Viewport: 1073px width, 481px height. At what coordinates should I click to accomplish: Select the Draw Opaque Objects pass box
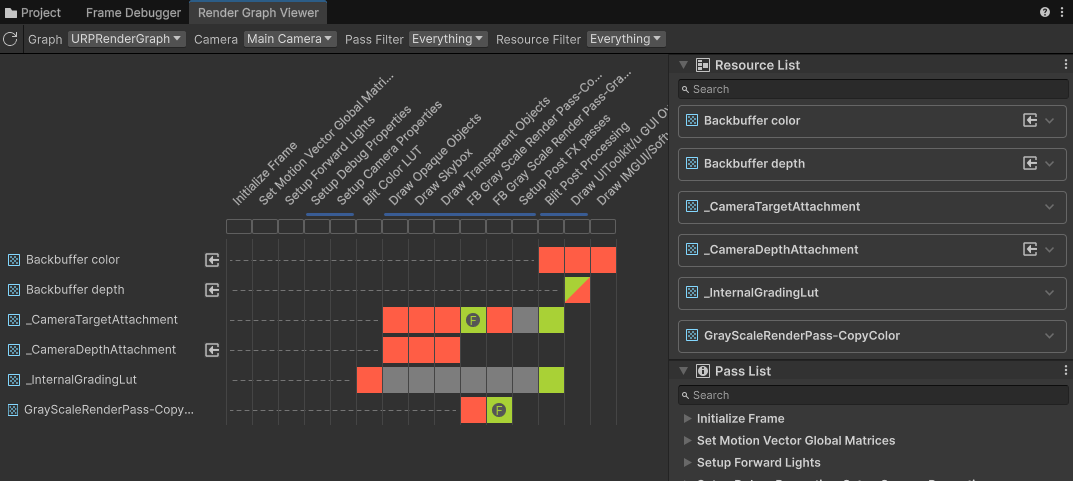click(x=395, y=226)
